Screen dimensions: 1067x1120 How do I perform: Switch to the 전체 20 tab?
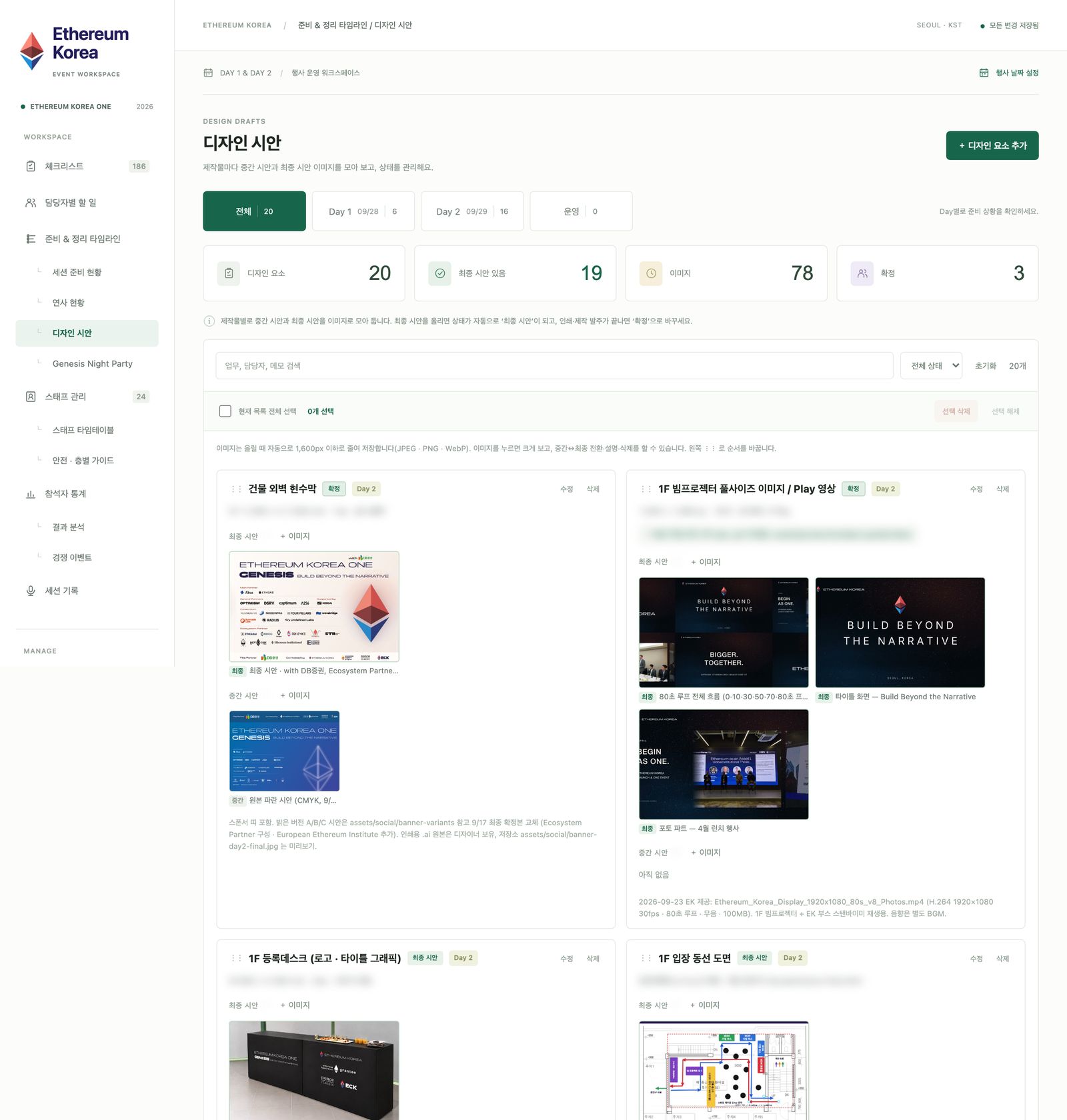pyautogui.click(x=254, y=211)
